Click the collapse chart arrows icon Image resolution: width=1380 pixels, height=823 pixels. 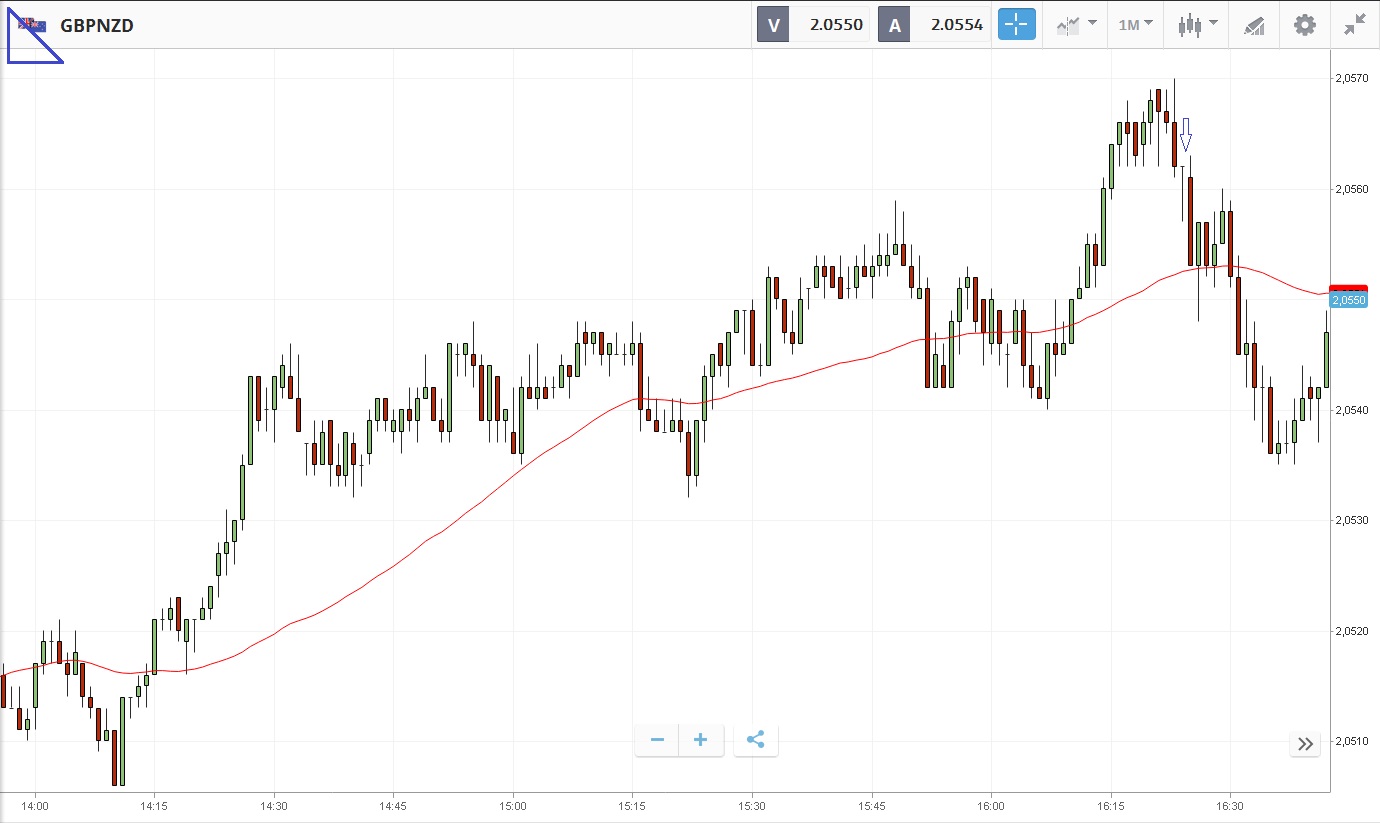(1355, 25)
